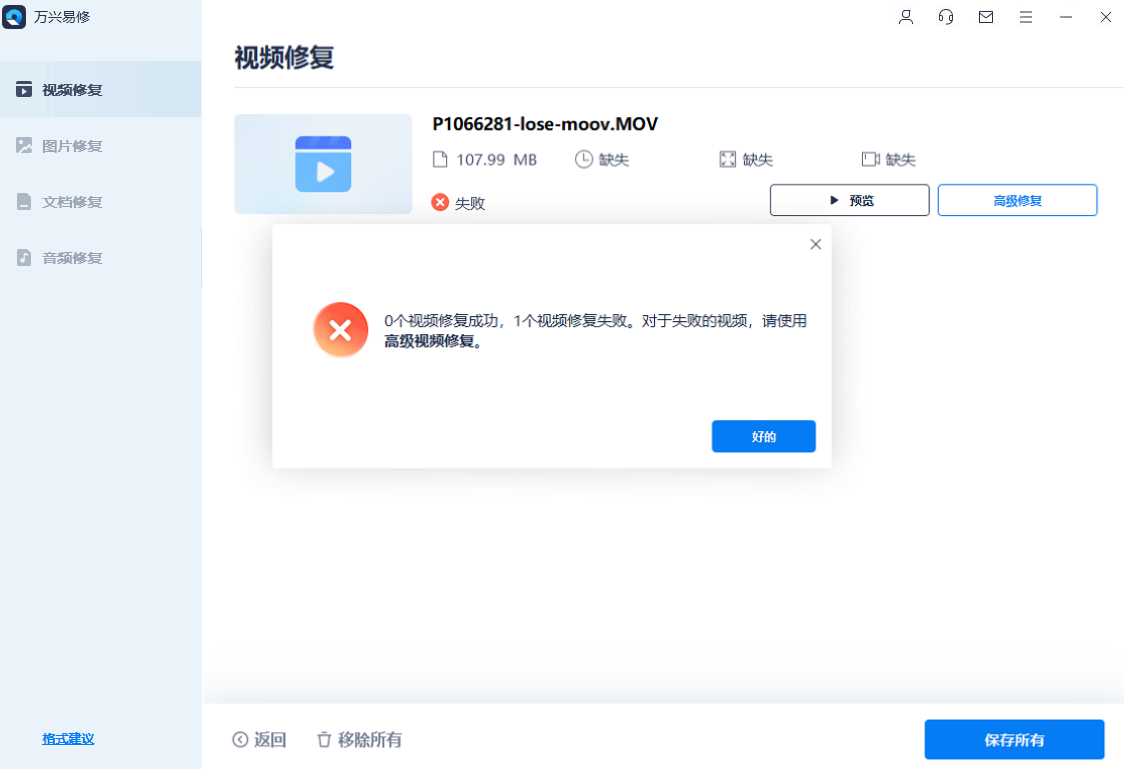The image size is (1124, 769).
Task: Open the hamburger menu at top right
Action: tap(1026, 17)
